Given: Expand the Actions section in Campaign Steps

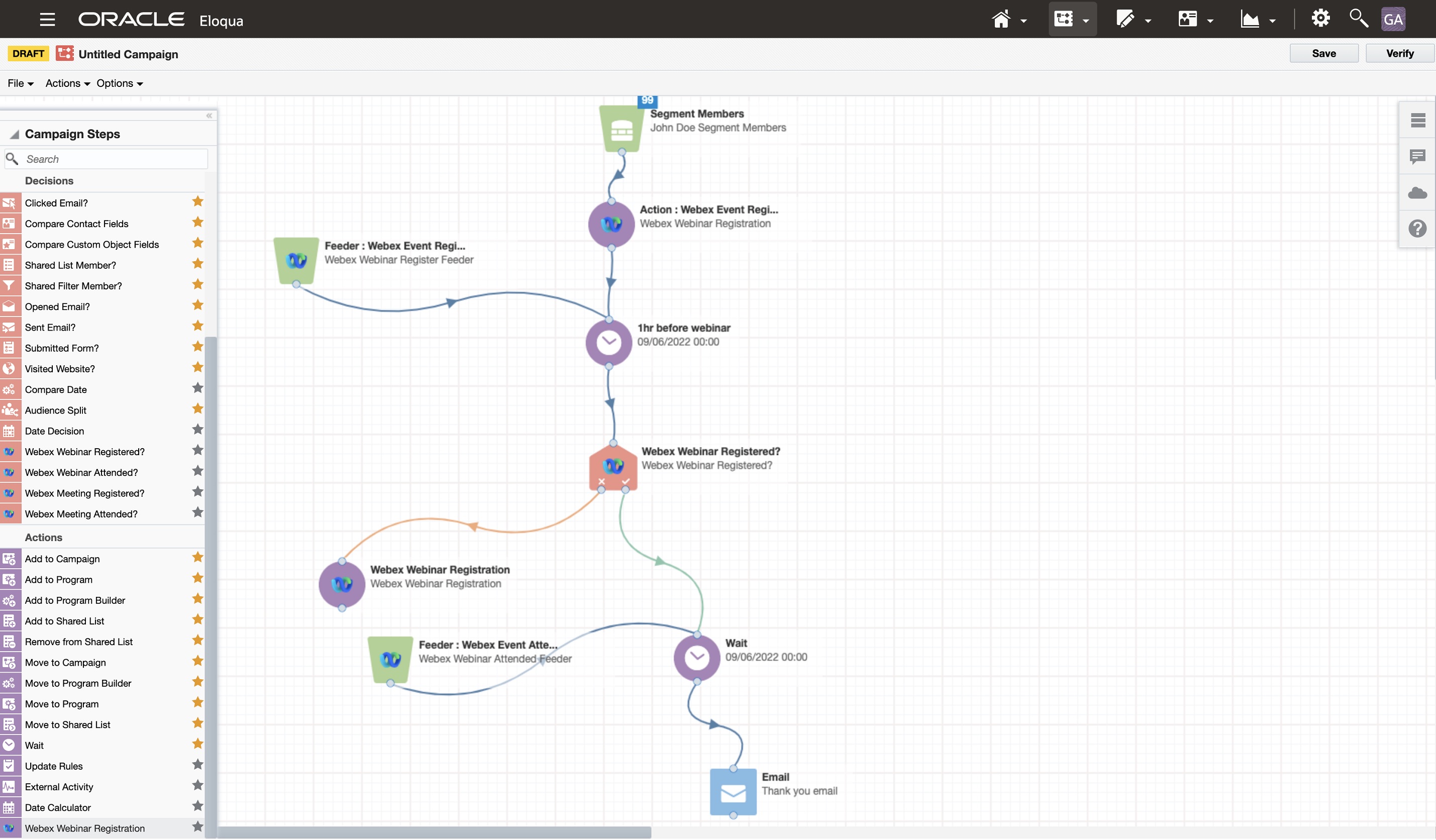Looking at the screenshot, I should pos(43,537).
